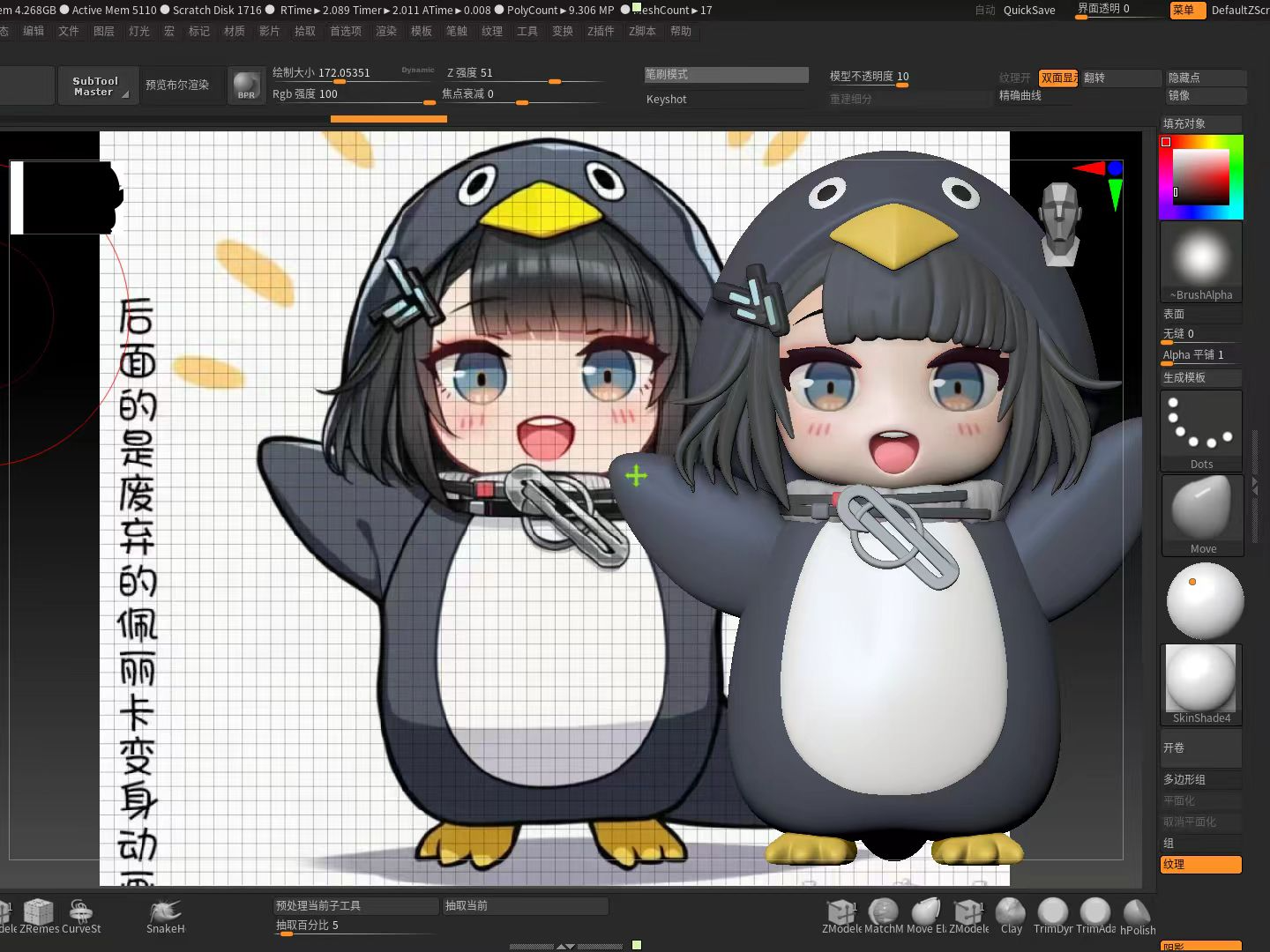Viewport: 1270px width, 952px height.
Task: Toggle the 纹理 button in right panel
Action: point(1201,865)
